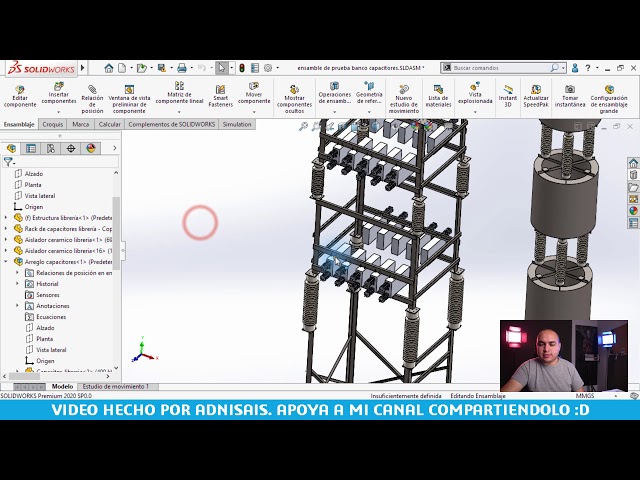
Task: Expand Relaciones de posición node
Action: pos(17,273)
